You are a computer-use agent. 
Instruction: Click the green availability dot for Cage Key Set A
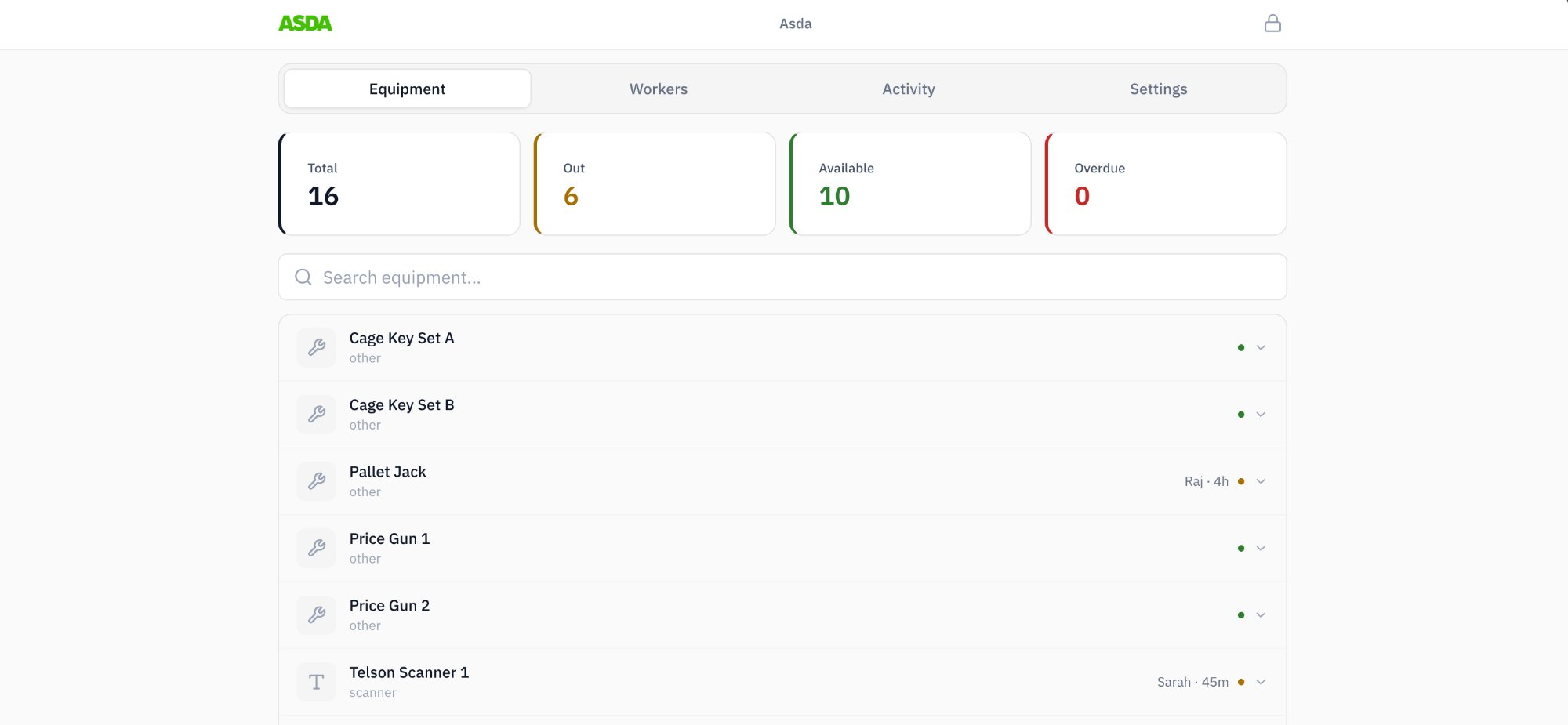pyautogui.click(x=1241, y=346)
